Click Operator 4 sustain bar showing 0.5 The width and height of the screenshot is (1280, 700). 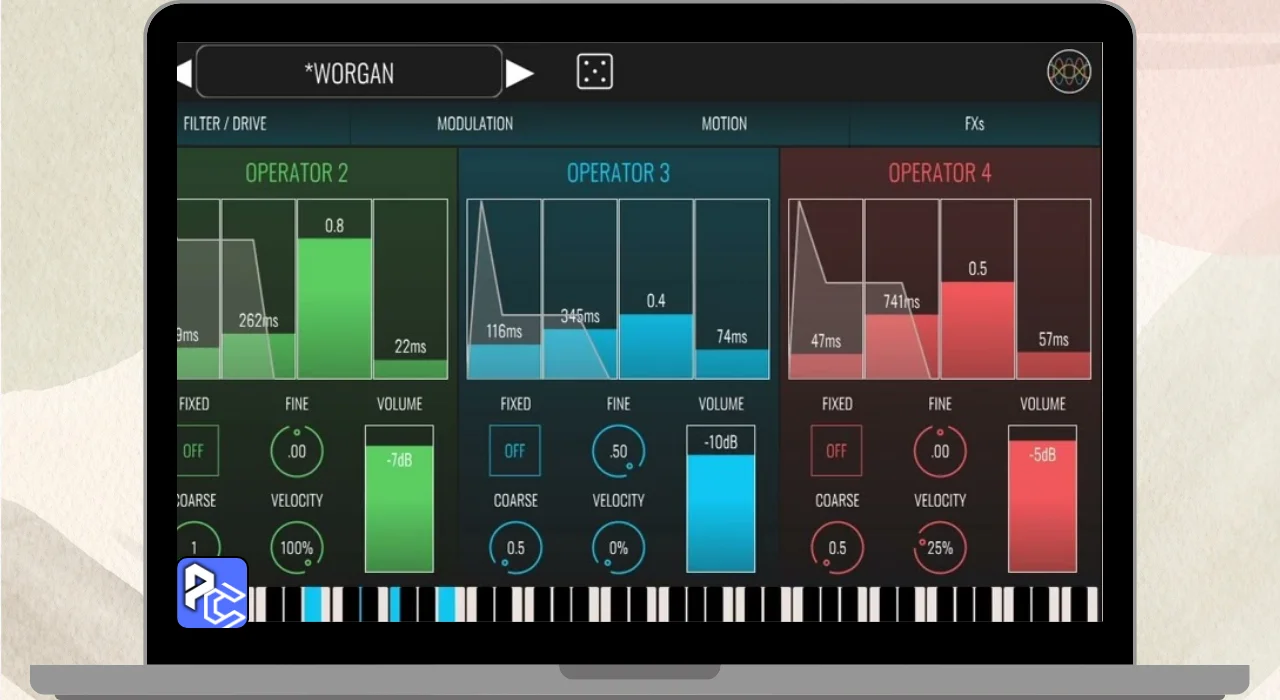[x=977, y=330]
